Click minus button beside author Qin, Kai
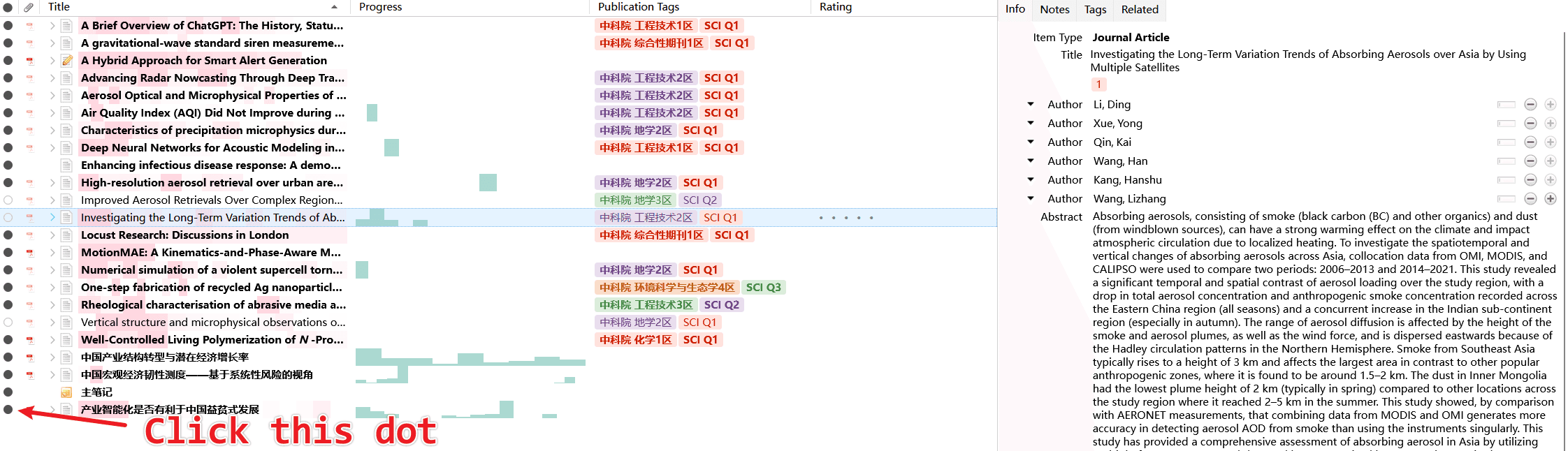Screen dimensions: 1568x451 [x=1530, y=142]
